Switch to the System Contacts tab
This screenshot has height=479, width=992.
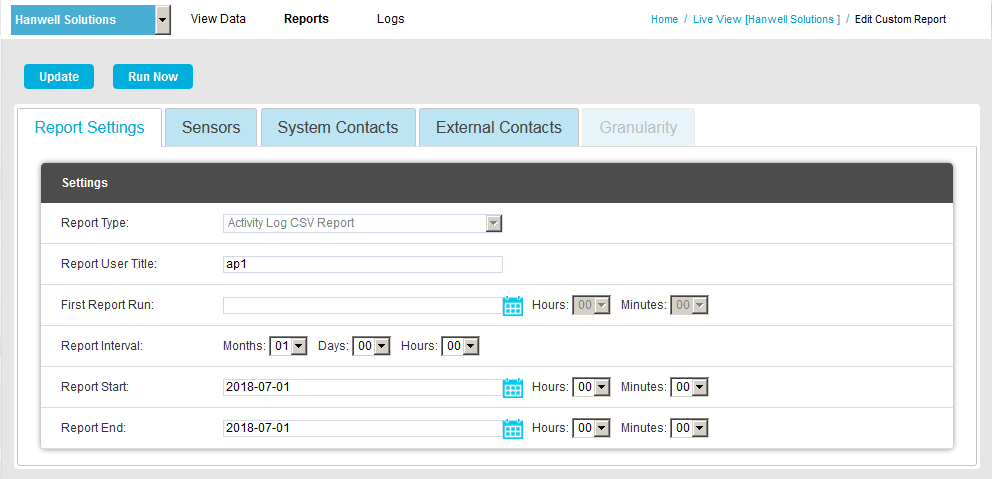click(338, 128)
